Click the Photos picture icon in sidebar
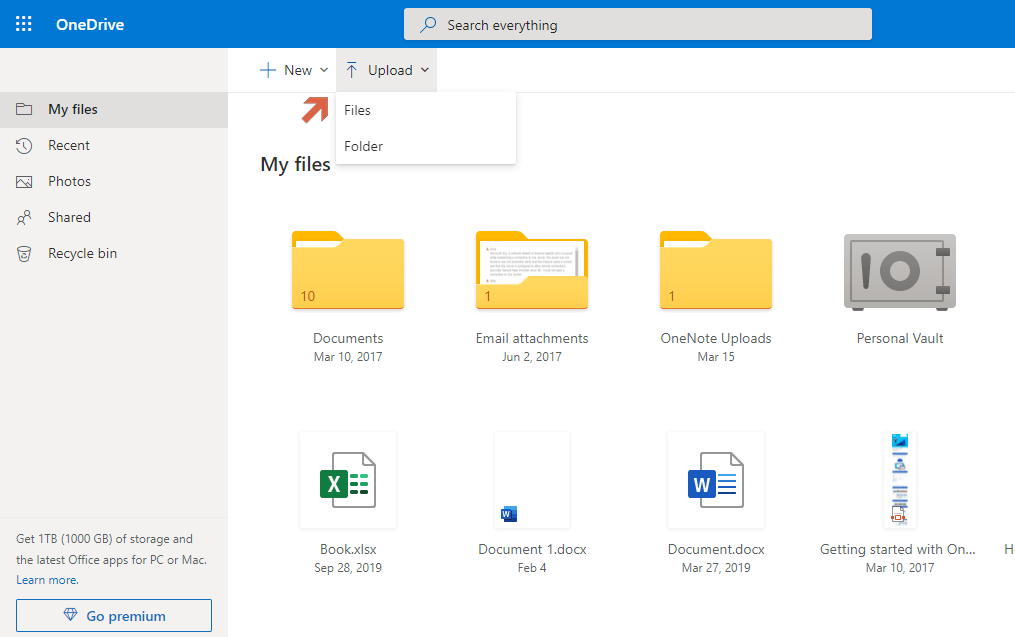The width and height of the screenshot is (1015, 637). pos(24,182)
